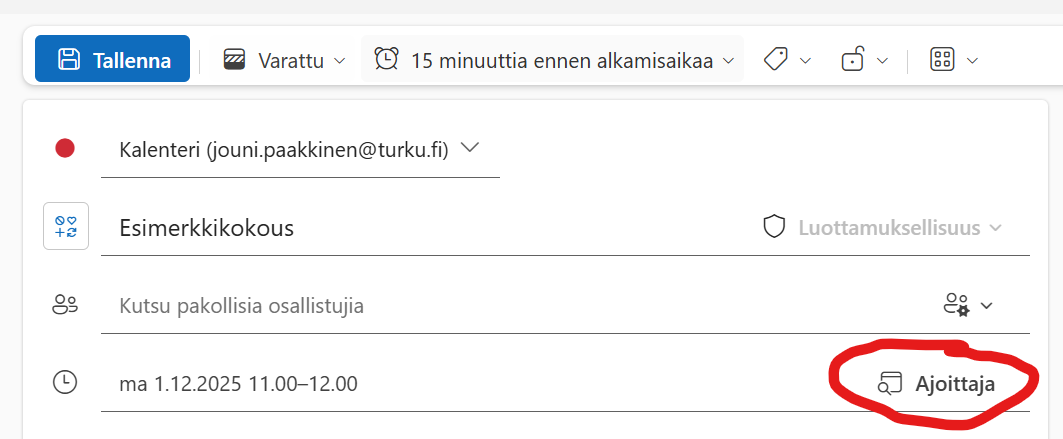Expand the tag category chevron

805,60
